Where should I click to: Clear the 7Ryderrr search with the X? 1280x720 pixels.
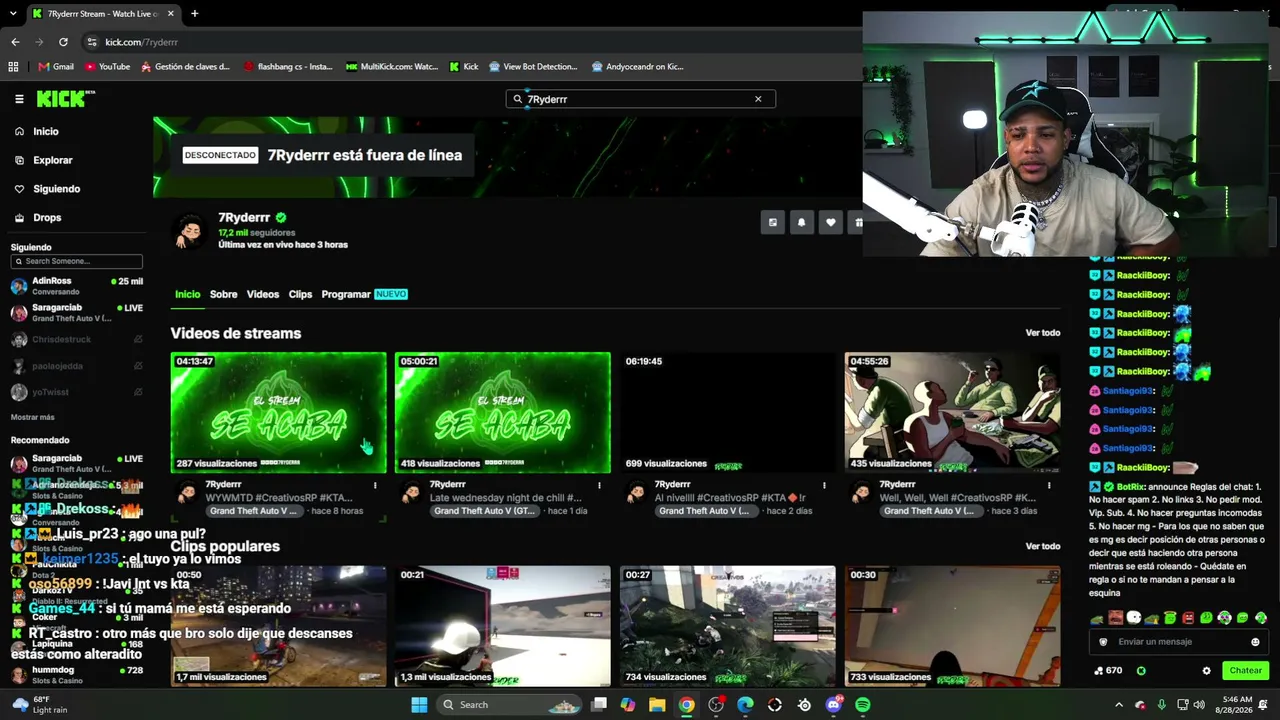pyautogui.click(x=758, y=99)
